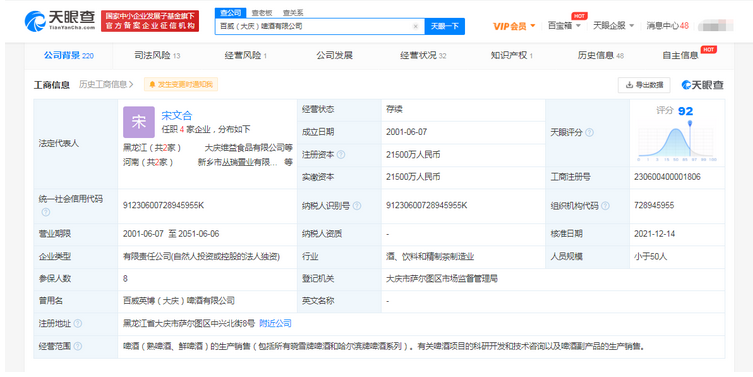Open the 历史信息 tab

600,56
